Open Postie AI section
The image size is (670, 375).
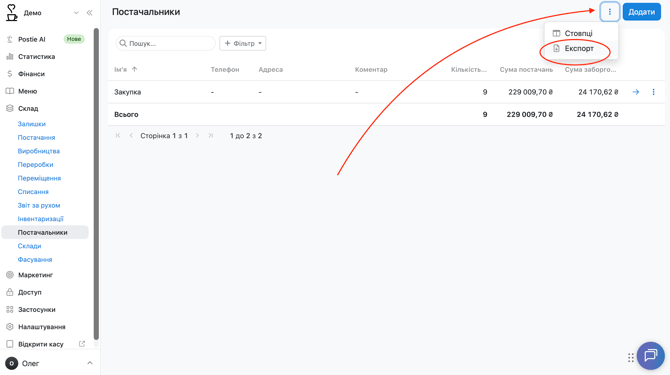tap(32, 39)
